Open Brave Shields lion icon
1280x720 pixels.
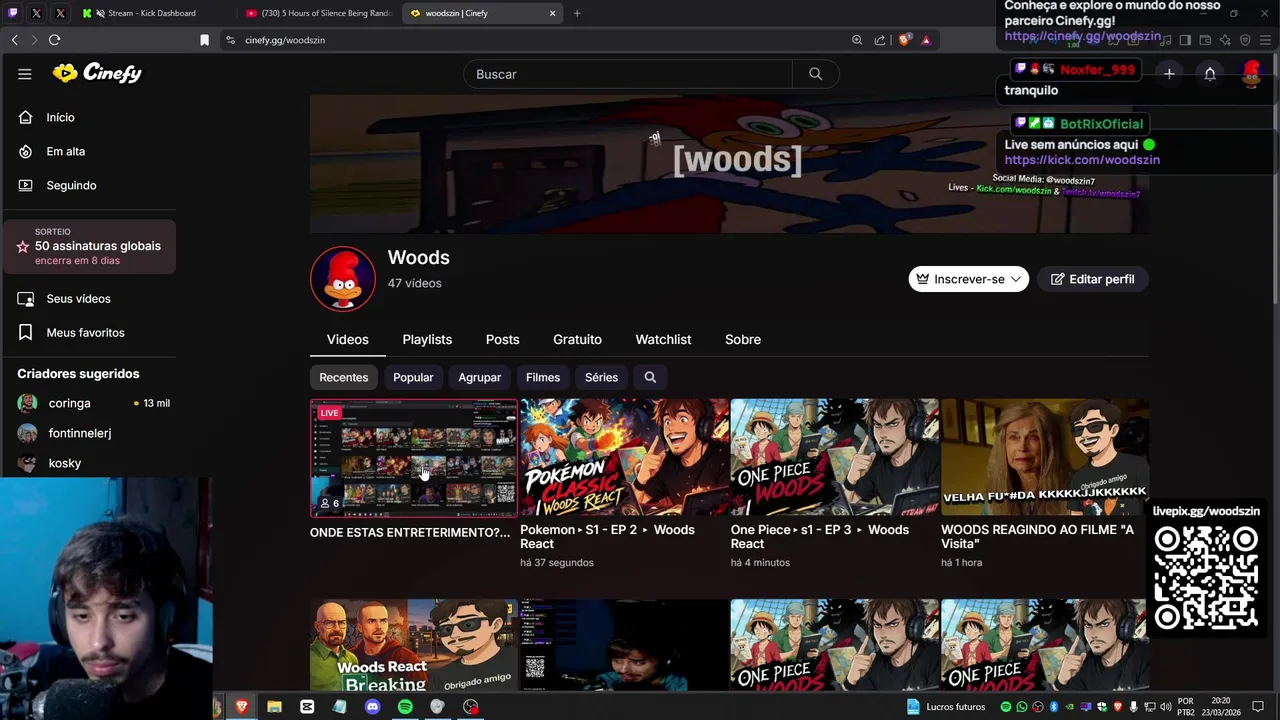point(904,40)
